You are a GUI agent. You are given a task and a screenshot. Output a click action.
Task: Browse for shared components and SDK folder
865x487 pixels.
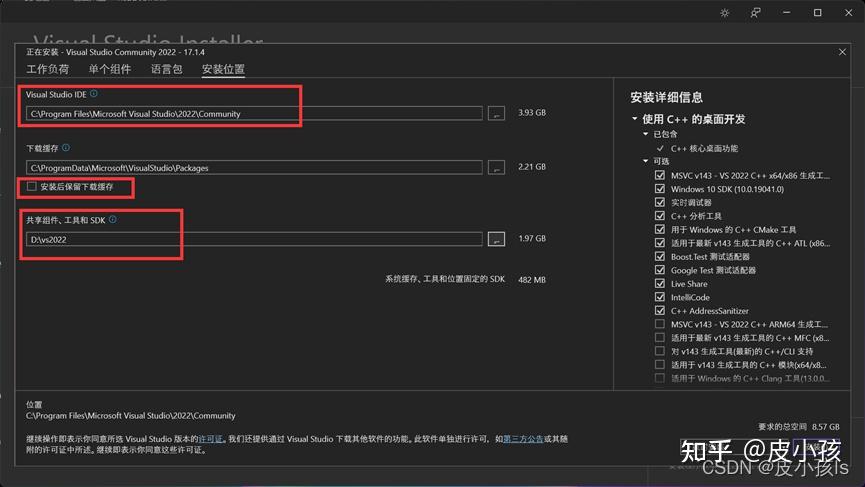(496, 239)
